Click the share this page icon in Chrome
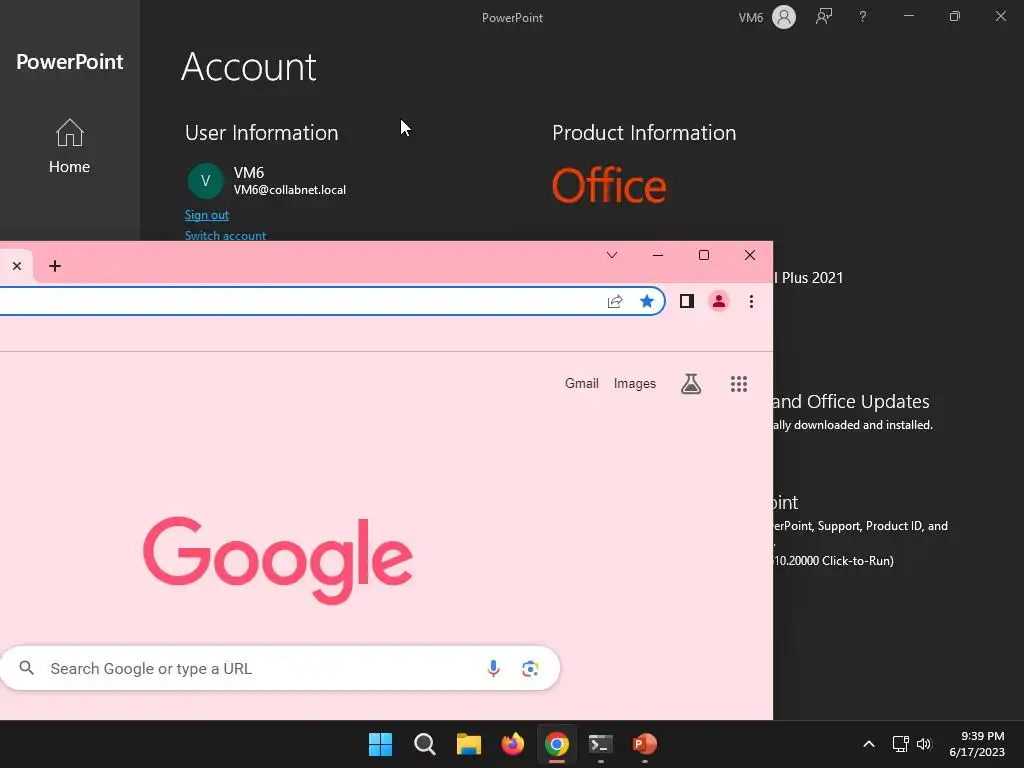 pos(615,301)
